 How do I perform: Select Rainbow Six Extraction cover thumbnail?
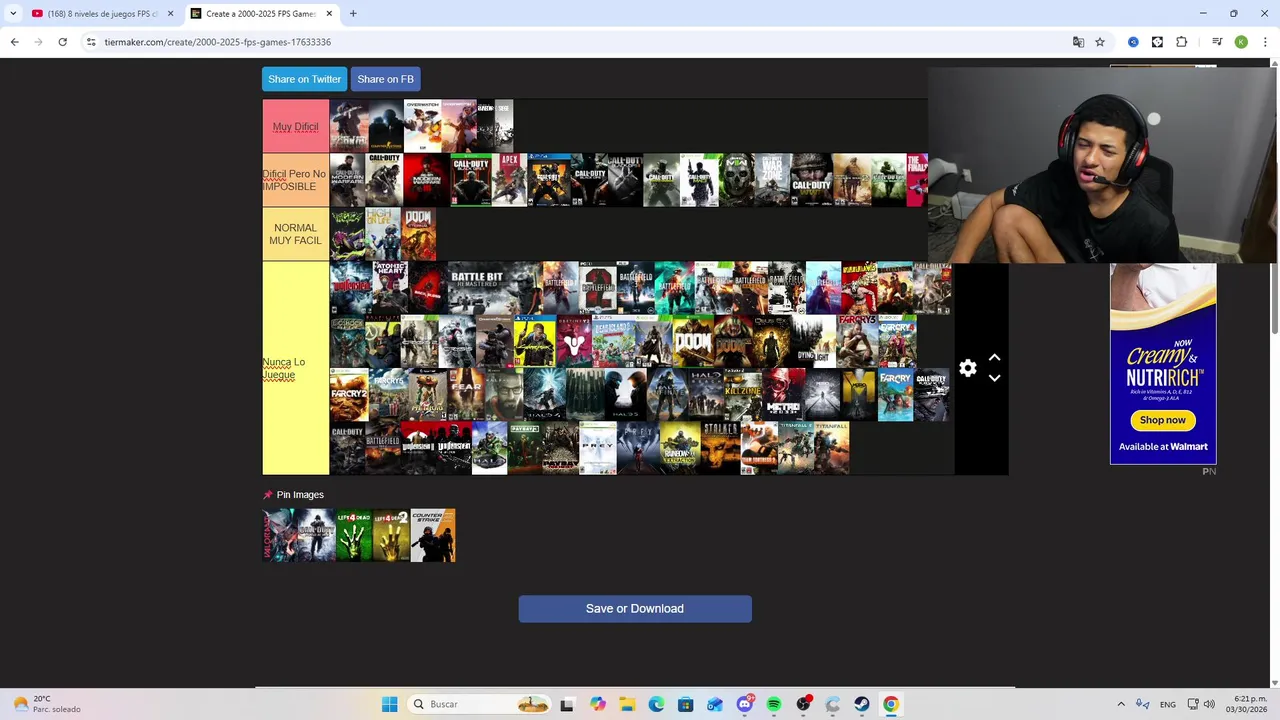pos(680,448)
